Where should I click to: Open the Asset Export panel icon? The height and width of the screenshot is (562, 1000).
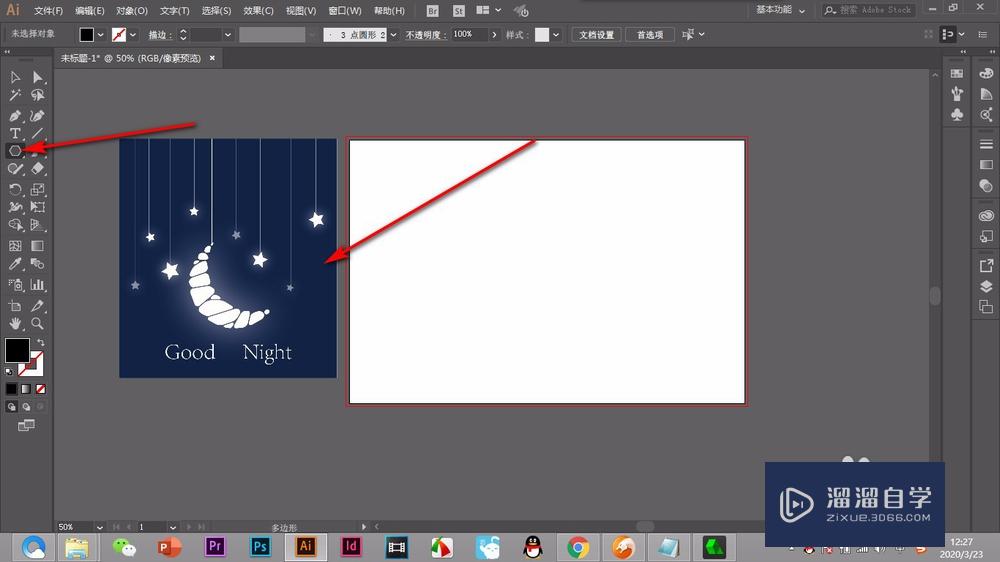click(986, 265)
